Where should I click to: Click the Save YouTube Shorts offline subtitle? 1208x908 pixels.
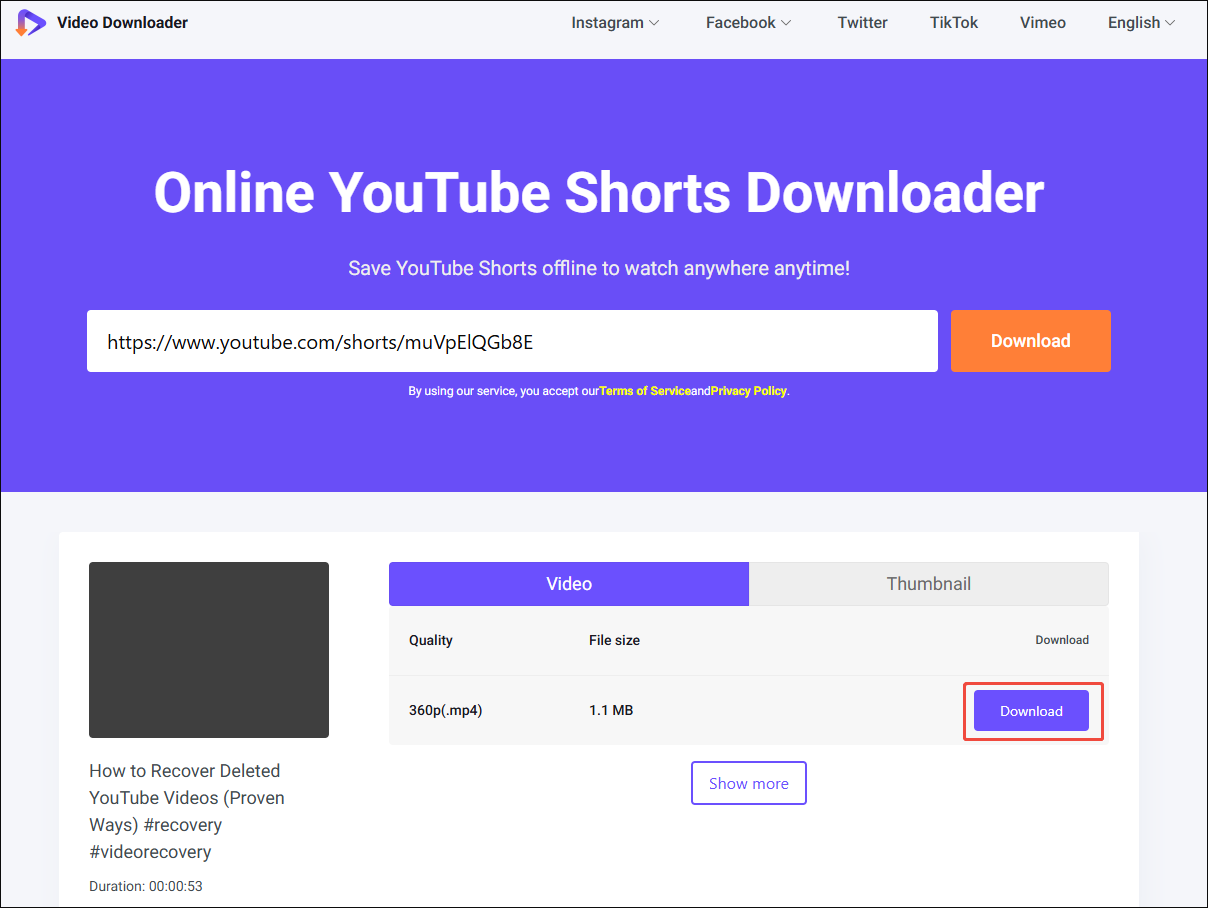(x=599, y=268)
